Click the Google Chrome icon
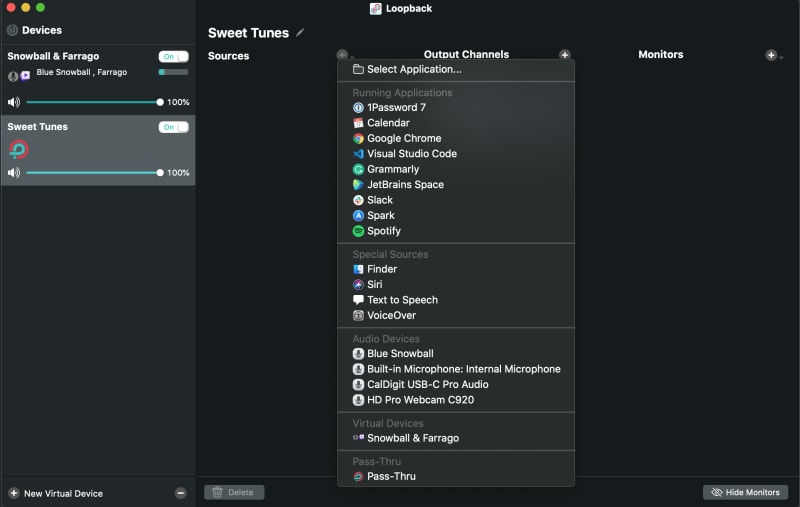 click(x=358, y=138)
